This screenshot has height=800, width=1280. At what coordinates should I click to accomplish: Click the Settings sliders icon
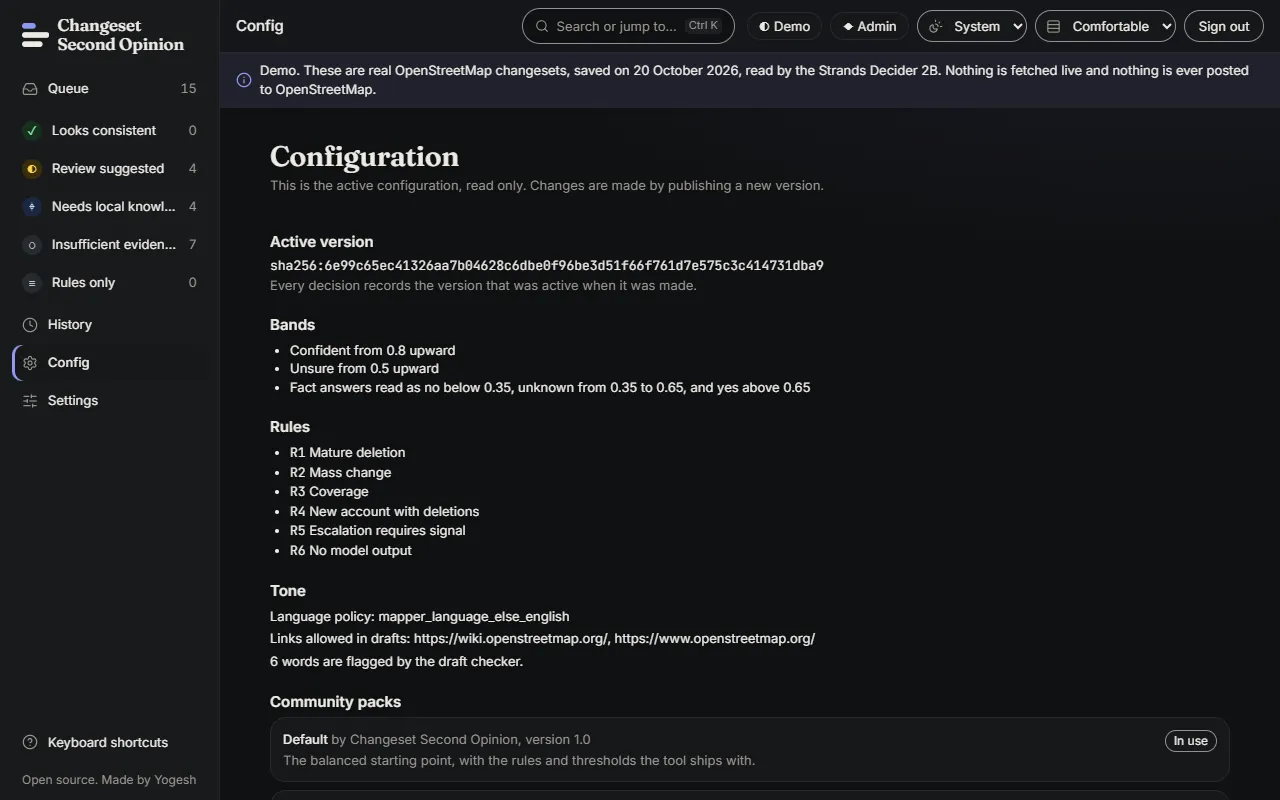pos(30,400)
